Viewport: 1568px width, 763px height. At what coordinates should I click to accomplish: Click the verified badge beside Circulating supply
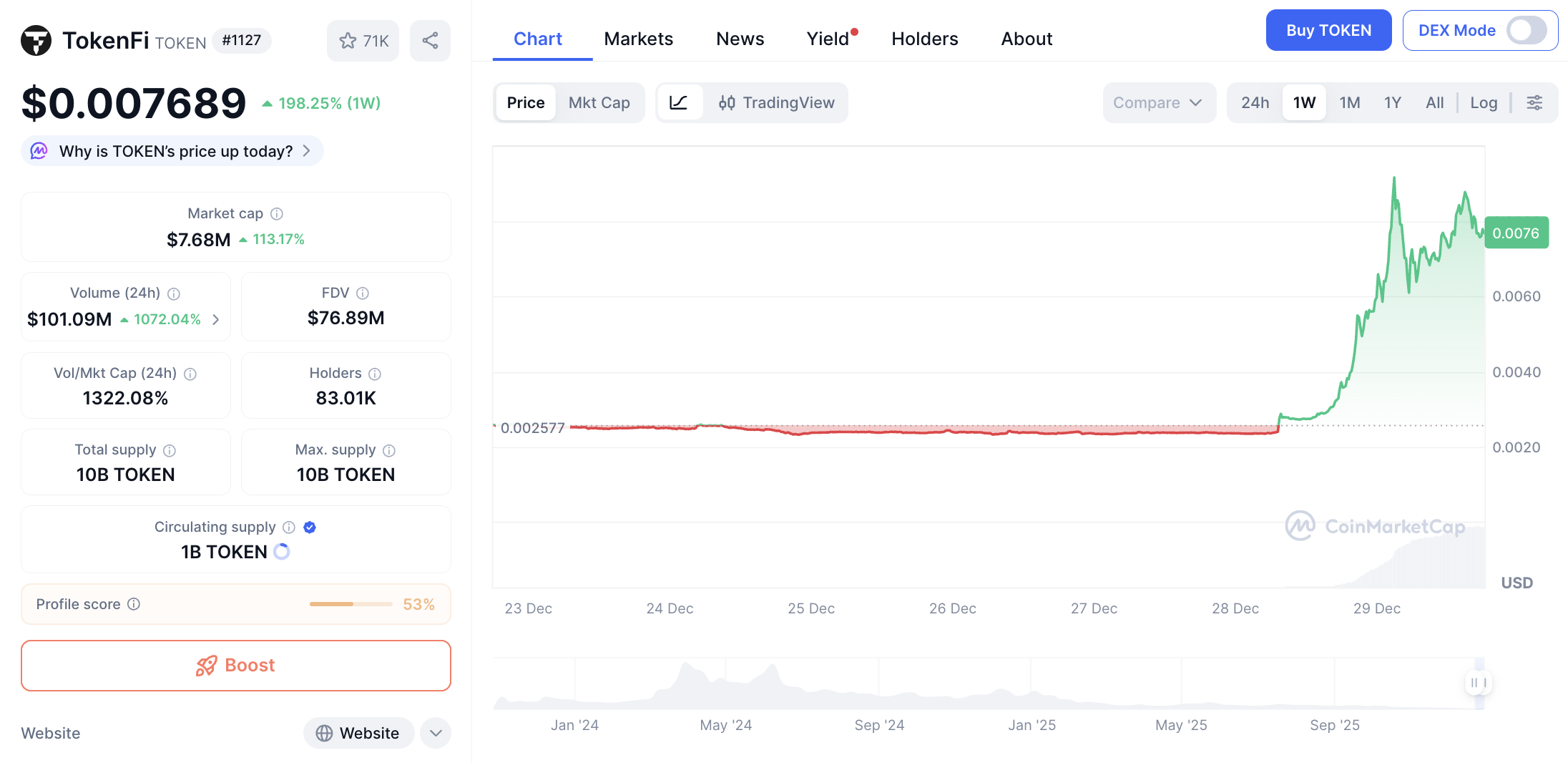[310, 528]
